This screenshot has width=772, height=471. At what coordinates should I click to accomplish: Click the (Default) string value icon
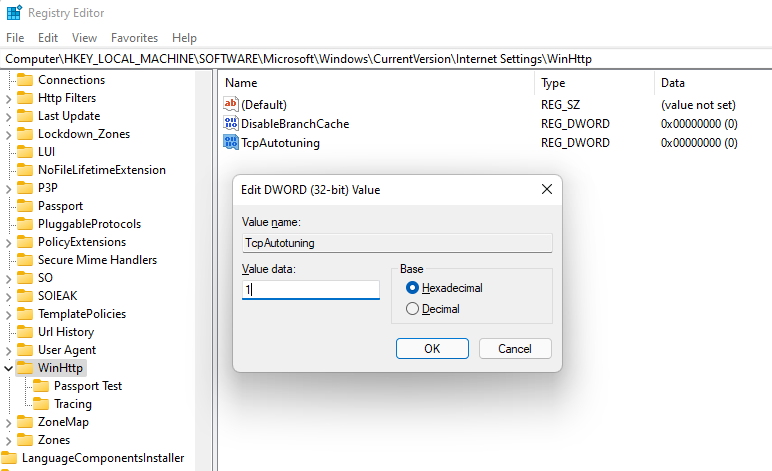(231, 104)
